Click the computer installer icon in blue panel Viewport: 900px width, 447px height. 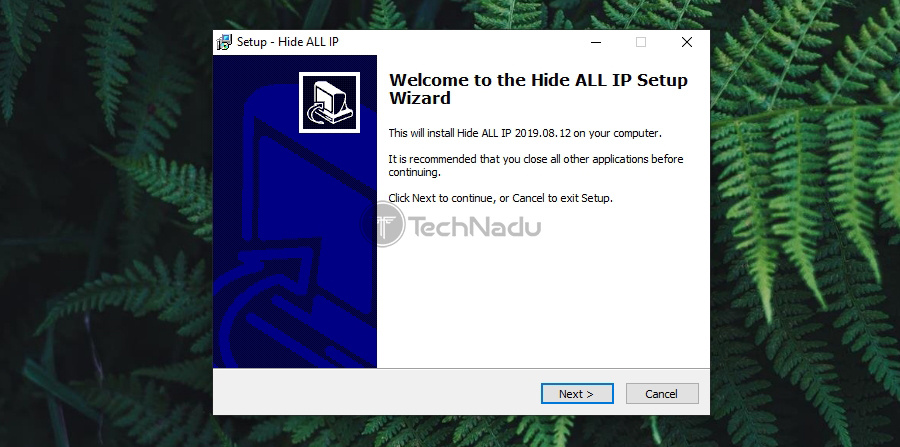(329, 102)
